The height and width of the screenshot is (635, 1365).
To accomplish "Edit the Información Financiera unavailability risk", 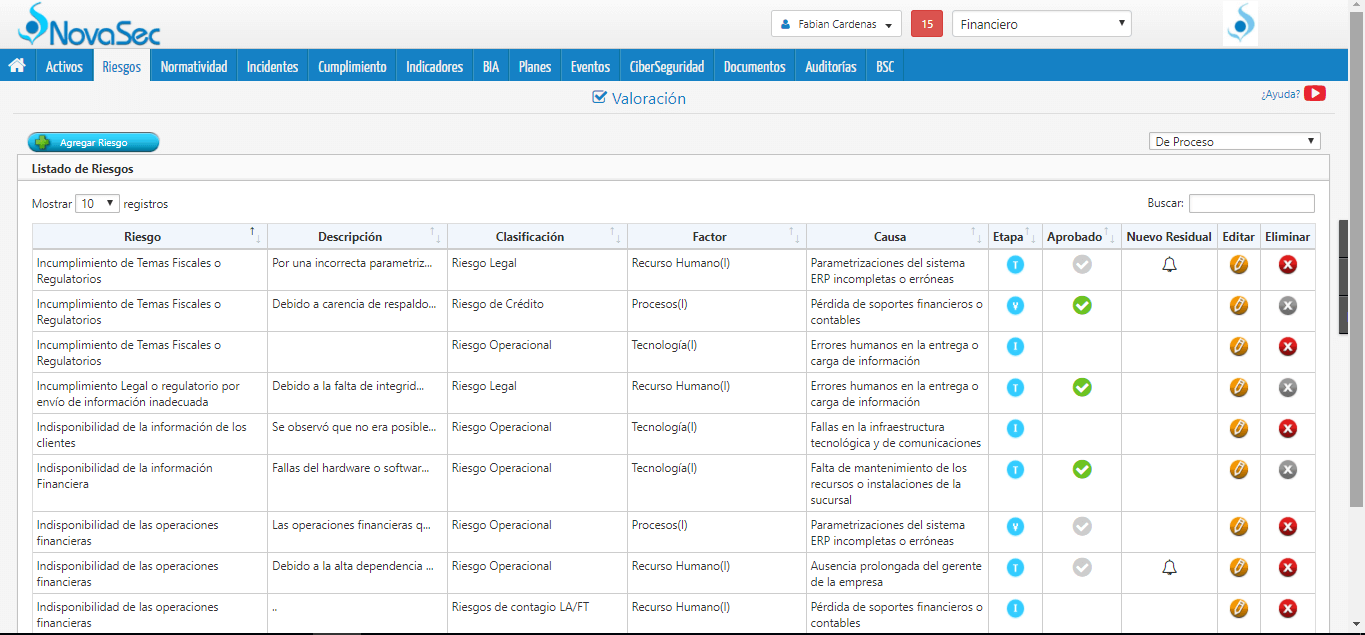I will pyautogui.click(x=1239, y=469).
